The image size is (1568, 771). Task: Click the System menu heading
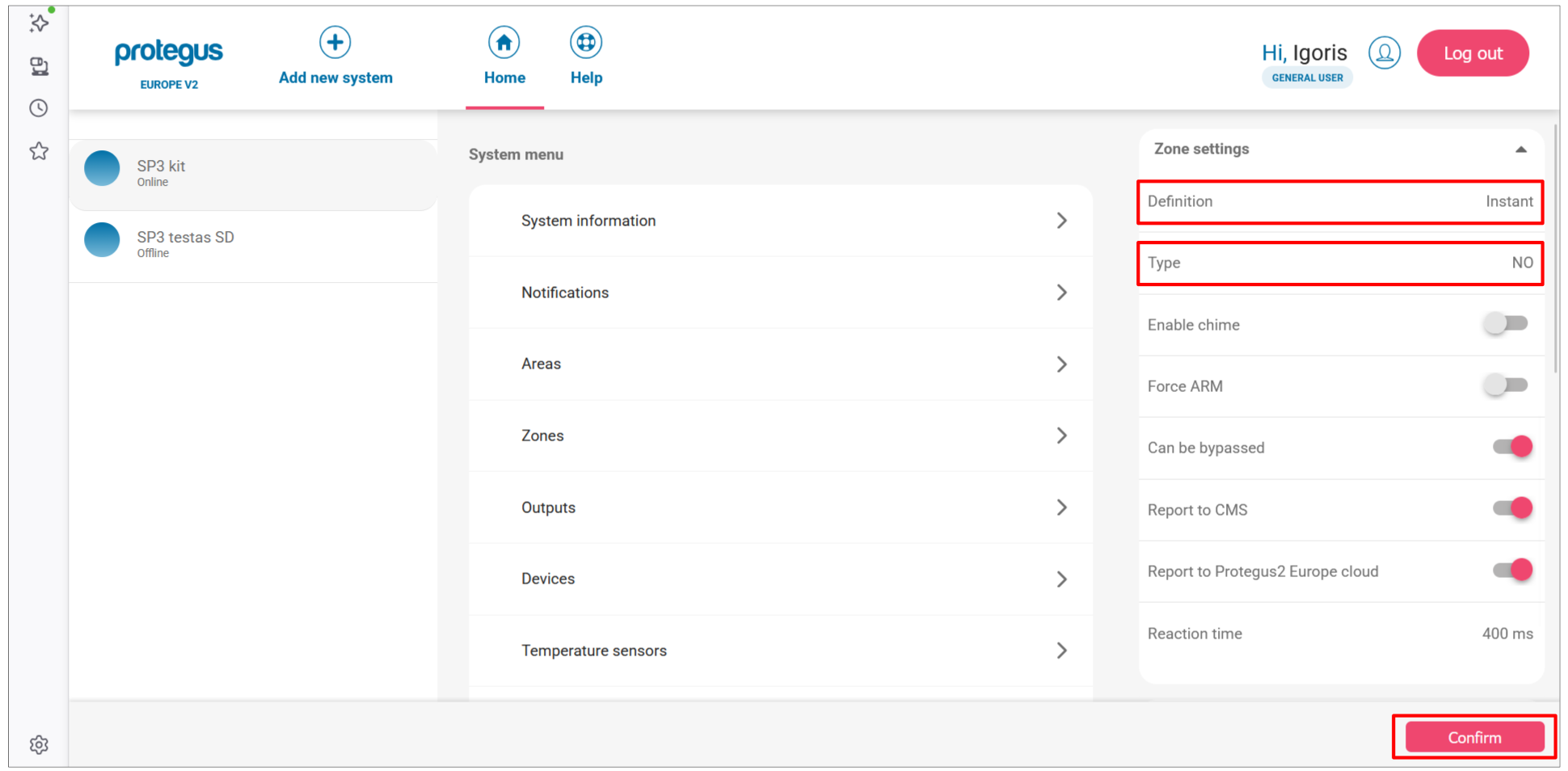coord(516,154)
